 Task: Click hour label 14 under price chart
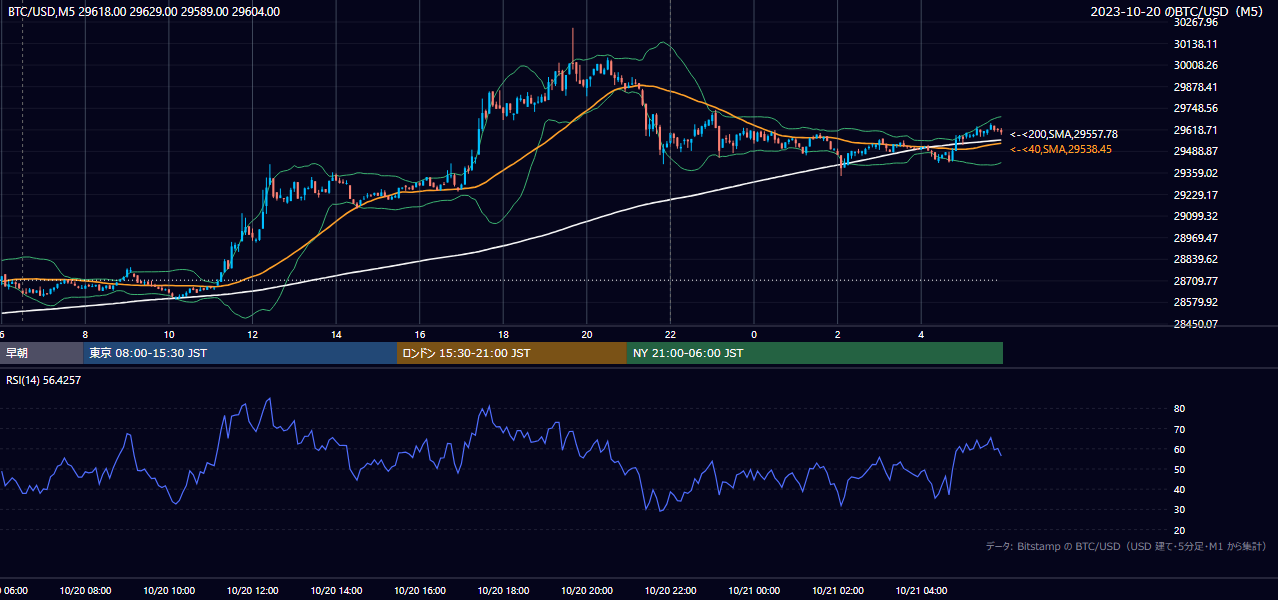tap(336, 334)
